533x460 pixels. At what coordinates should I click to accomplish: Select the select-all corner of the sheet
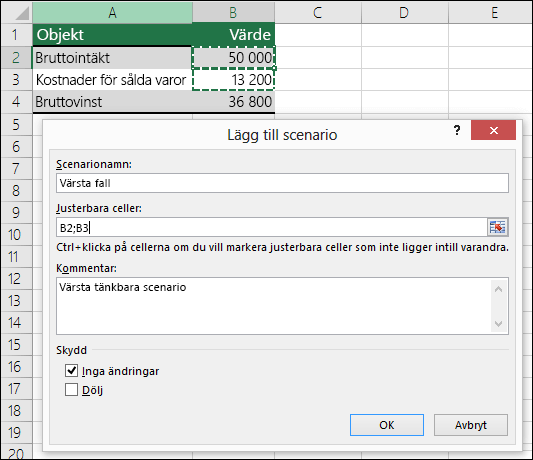point(17,13)
